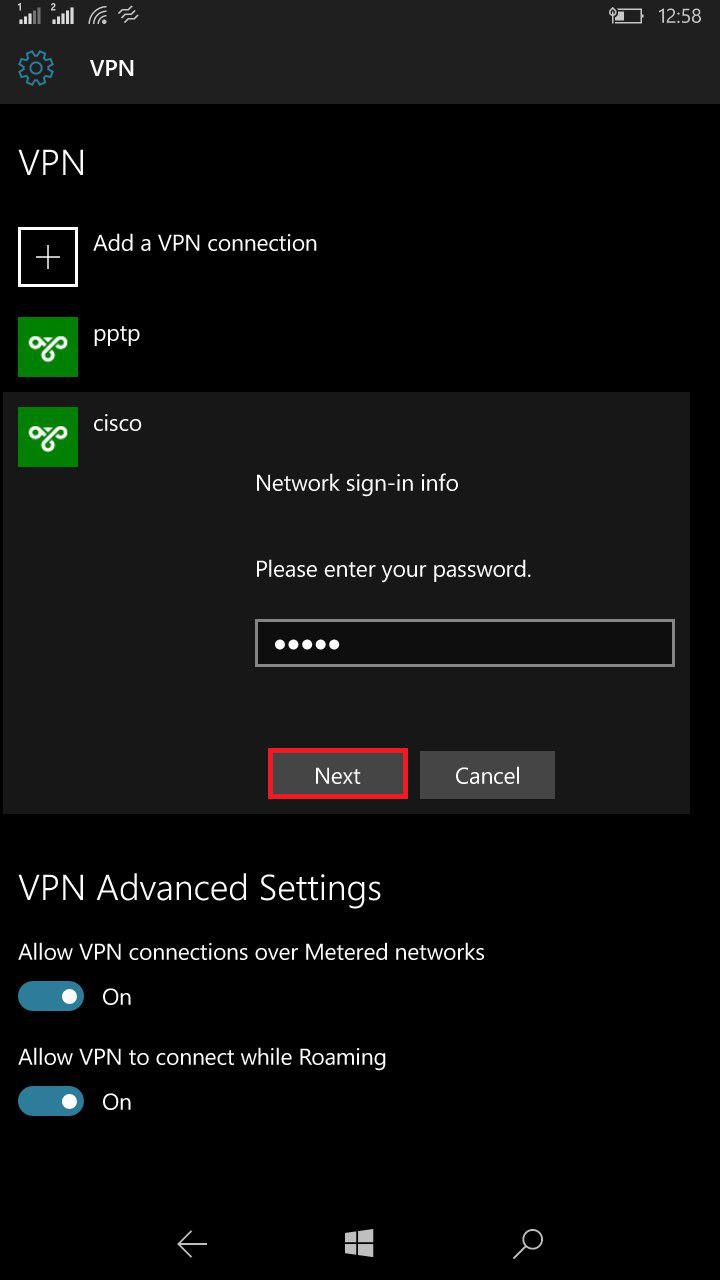The width and height of the screenshot is (720, 1280).
Task: Tap the cisco connection name
Action: coord(118,423)
